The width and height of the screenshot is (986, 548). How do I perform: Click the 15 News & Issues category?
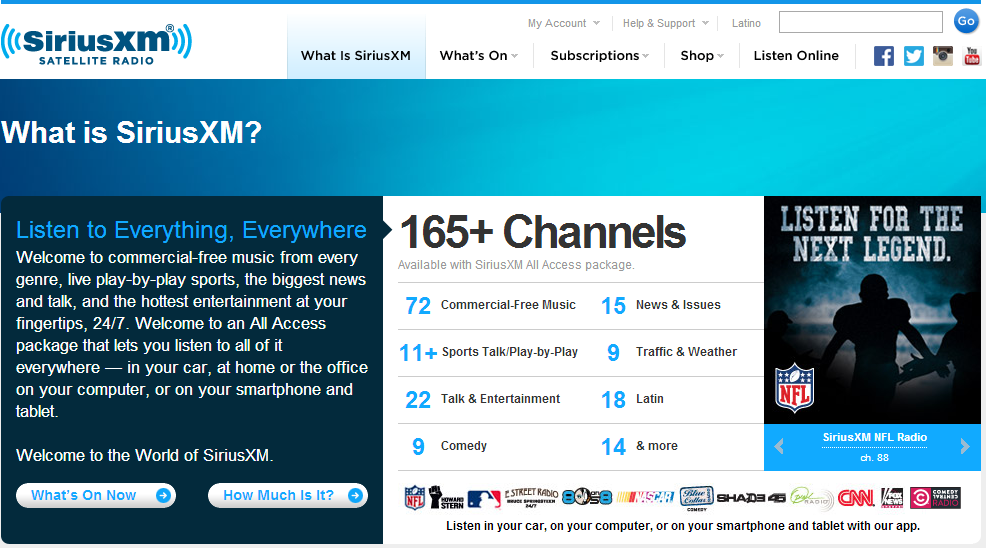point(661,305)
